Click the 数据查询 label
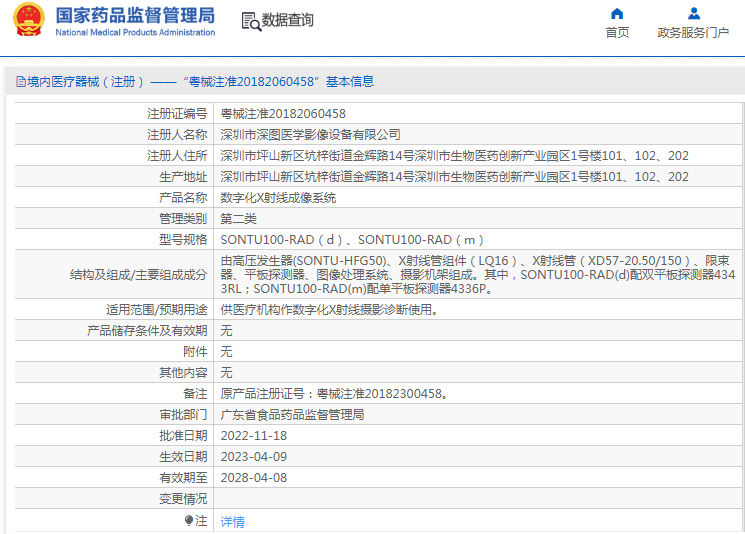 point(287,20)
